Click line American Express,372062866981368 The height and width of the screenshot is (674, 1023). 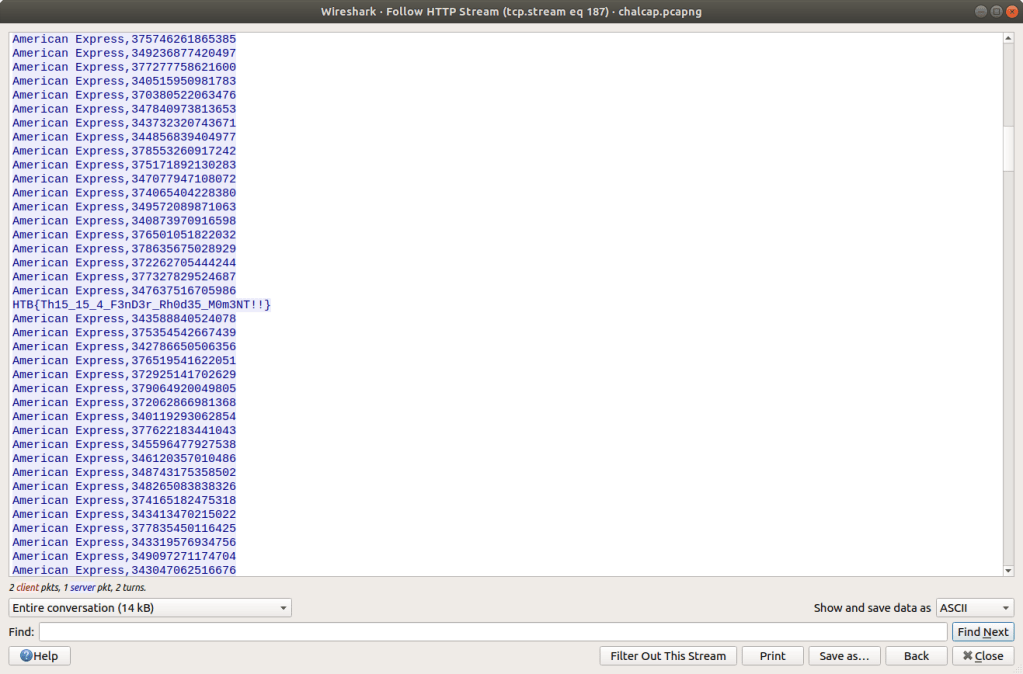click(124, 403)
